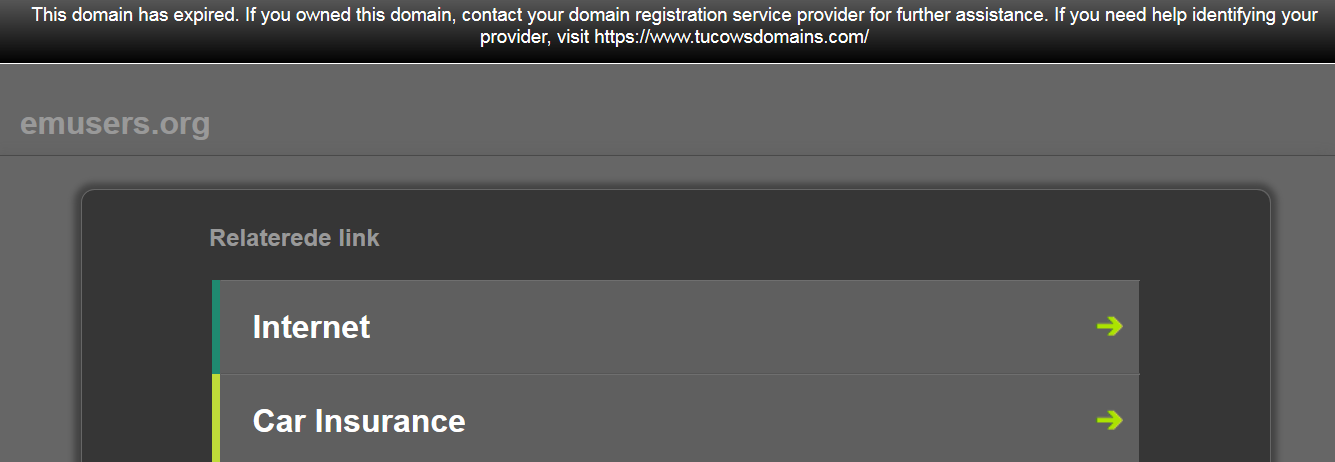
Task: Click the "Relaterede link" heading
Action: 294,238
